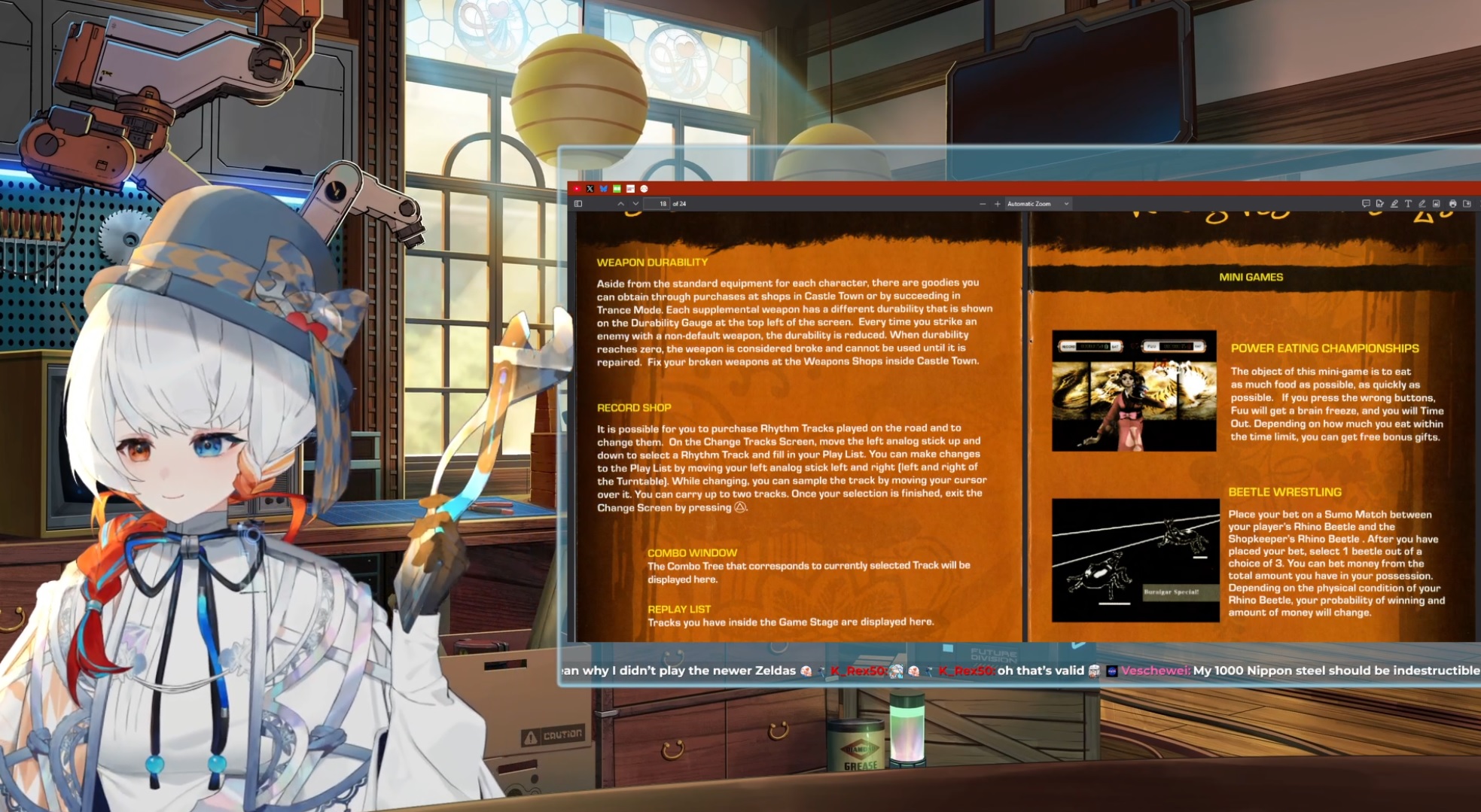Image resolution: width=1481 pixels, height=812 pixels.
Task: Select the add text (T) tool
Action: [1408, 204]
